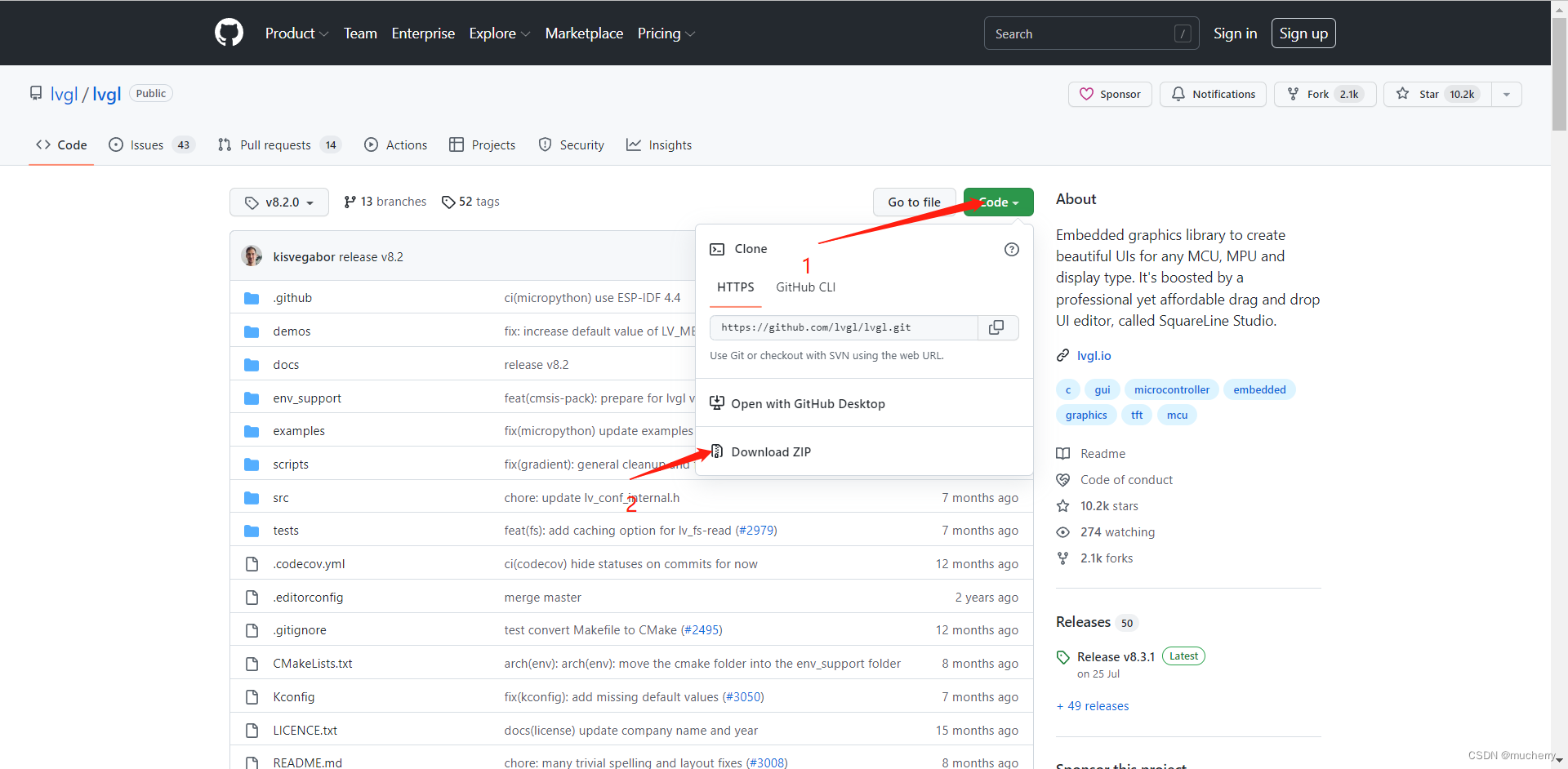
Task: Star the lvgl repository
Action: click(x=1437, y=94)
